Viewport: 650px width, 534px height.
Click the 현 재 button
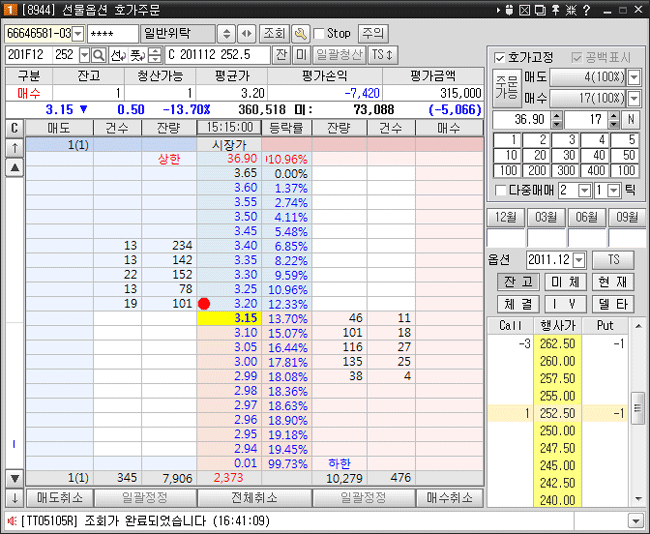613,282
